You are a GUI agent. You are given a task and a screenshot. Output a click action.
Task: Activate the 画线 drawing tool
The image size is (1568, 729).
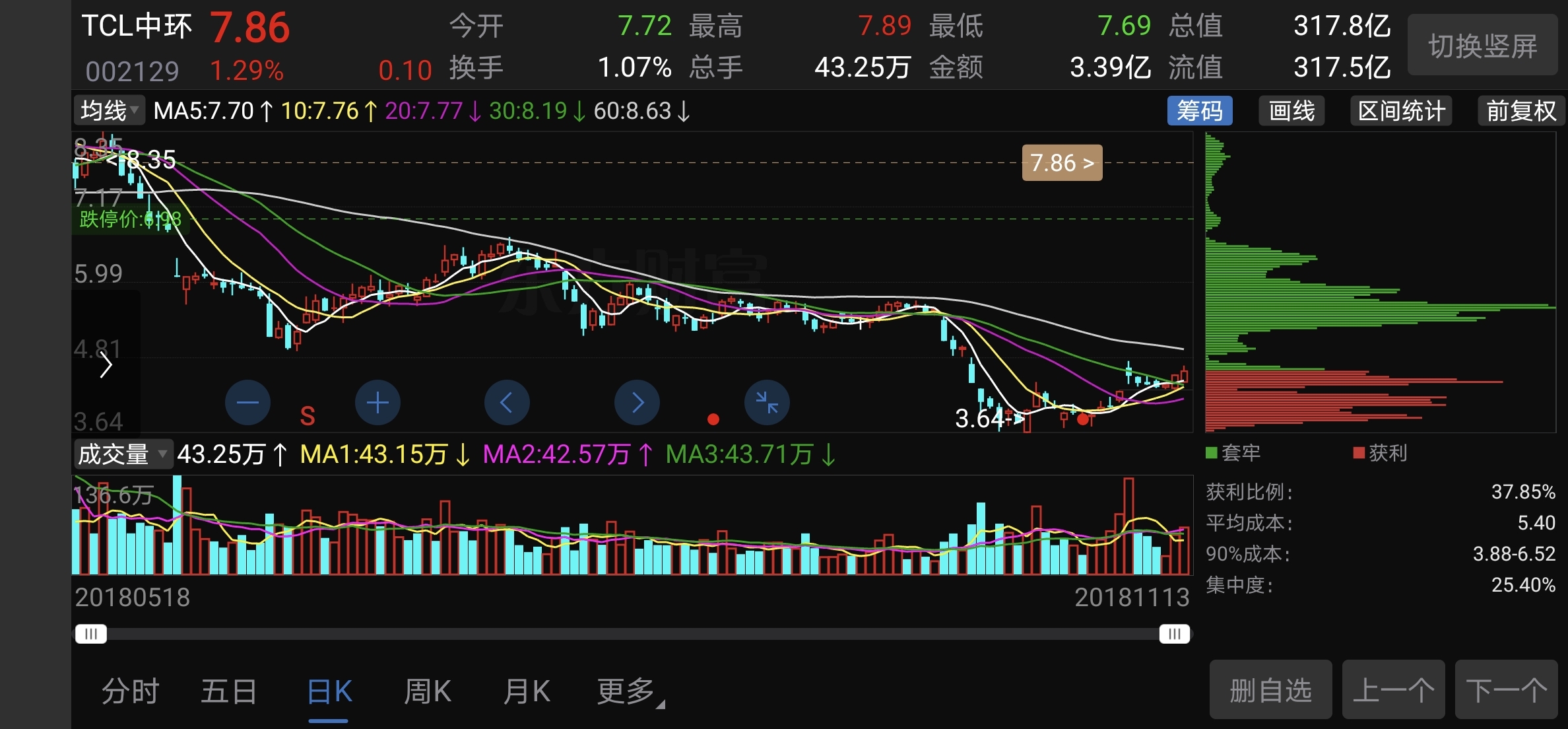coord(1291,111)
